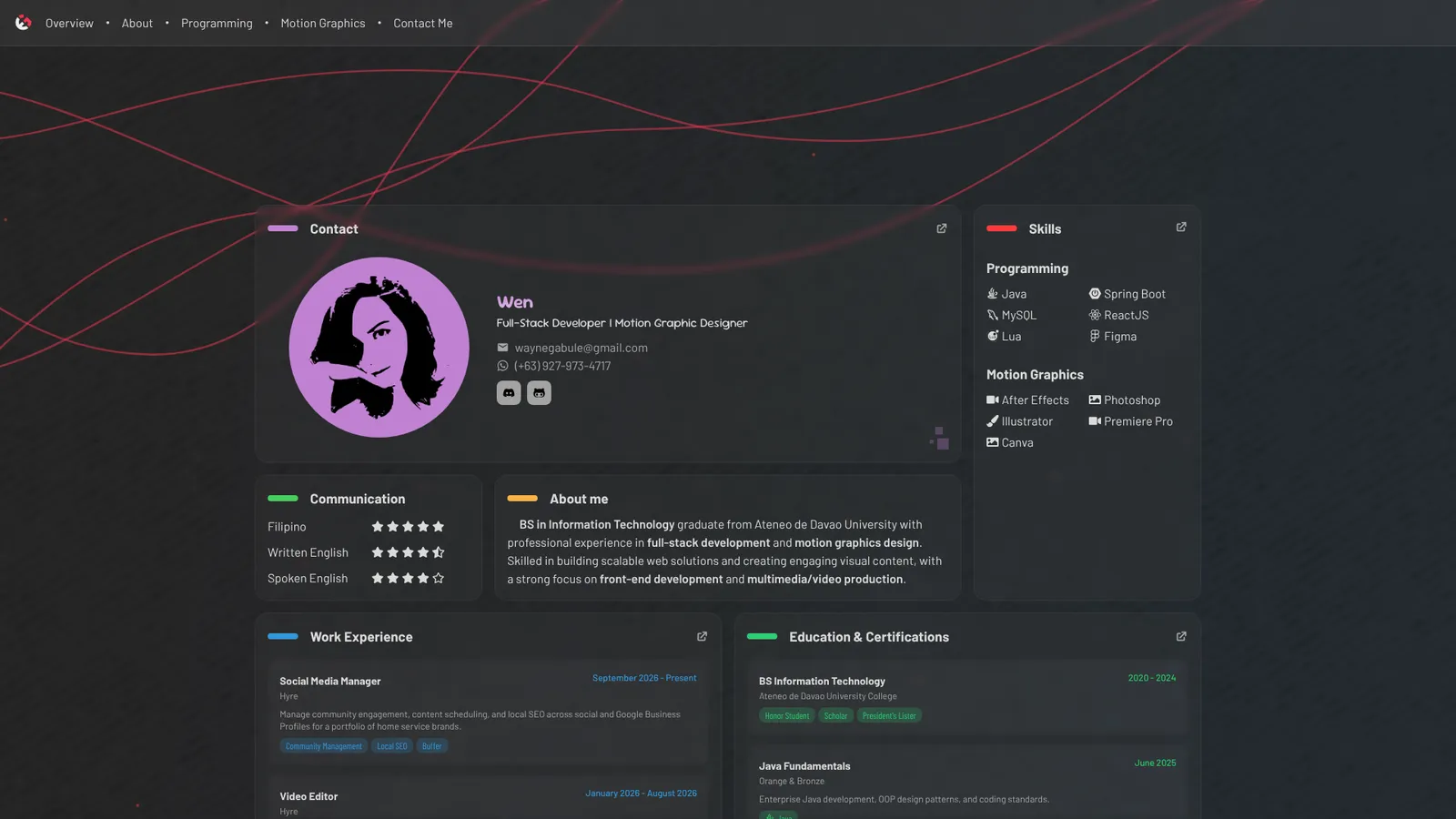Click the waynegabule@gmail.com email link
The image size is (1456, 819).
581,348
